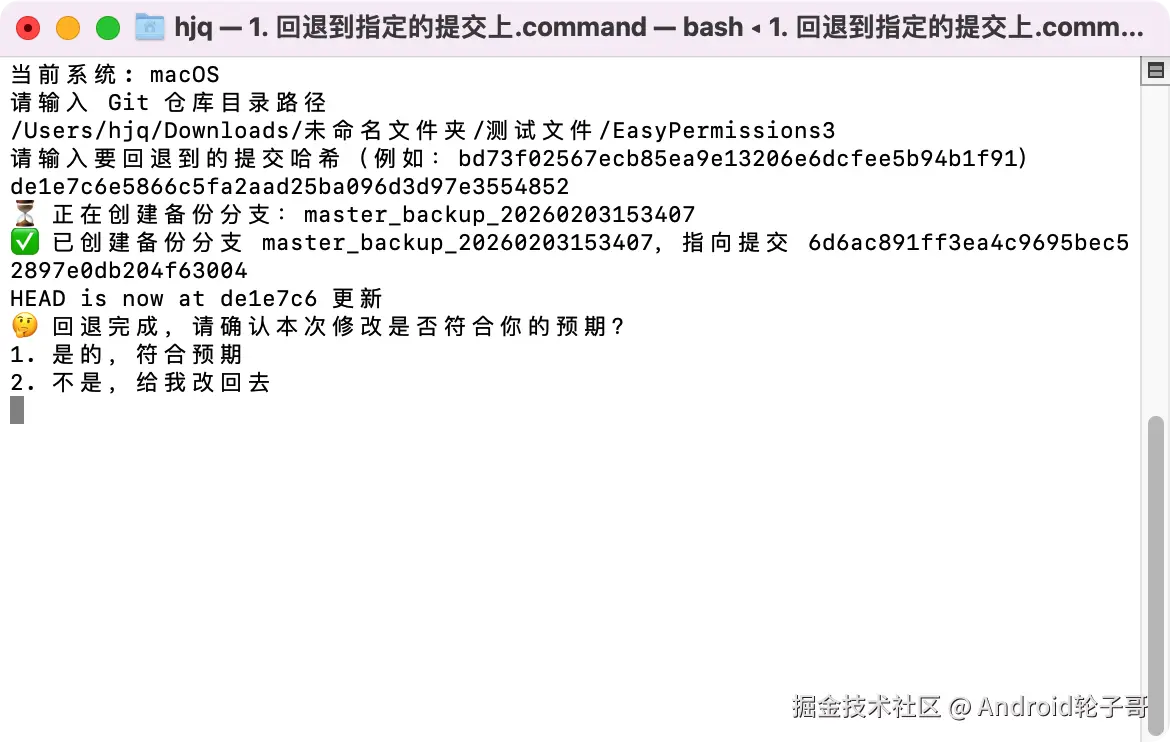Minimize the terminal using the yellow button
This screenshot has height=742, width=1170.
68,28
